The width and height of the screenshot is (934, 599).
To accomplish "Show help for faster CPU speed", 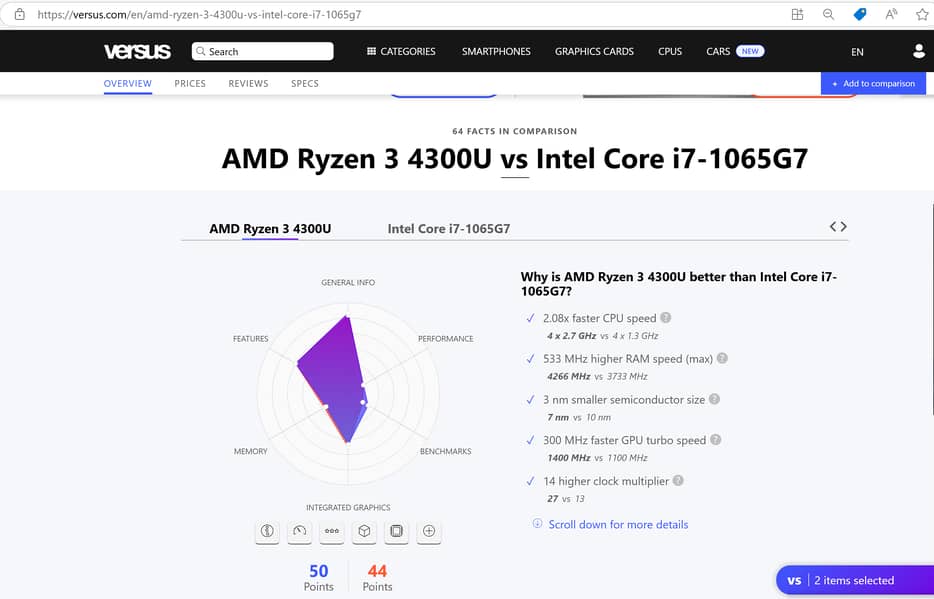I will click(665, 318).
